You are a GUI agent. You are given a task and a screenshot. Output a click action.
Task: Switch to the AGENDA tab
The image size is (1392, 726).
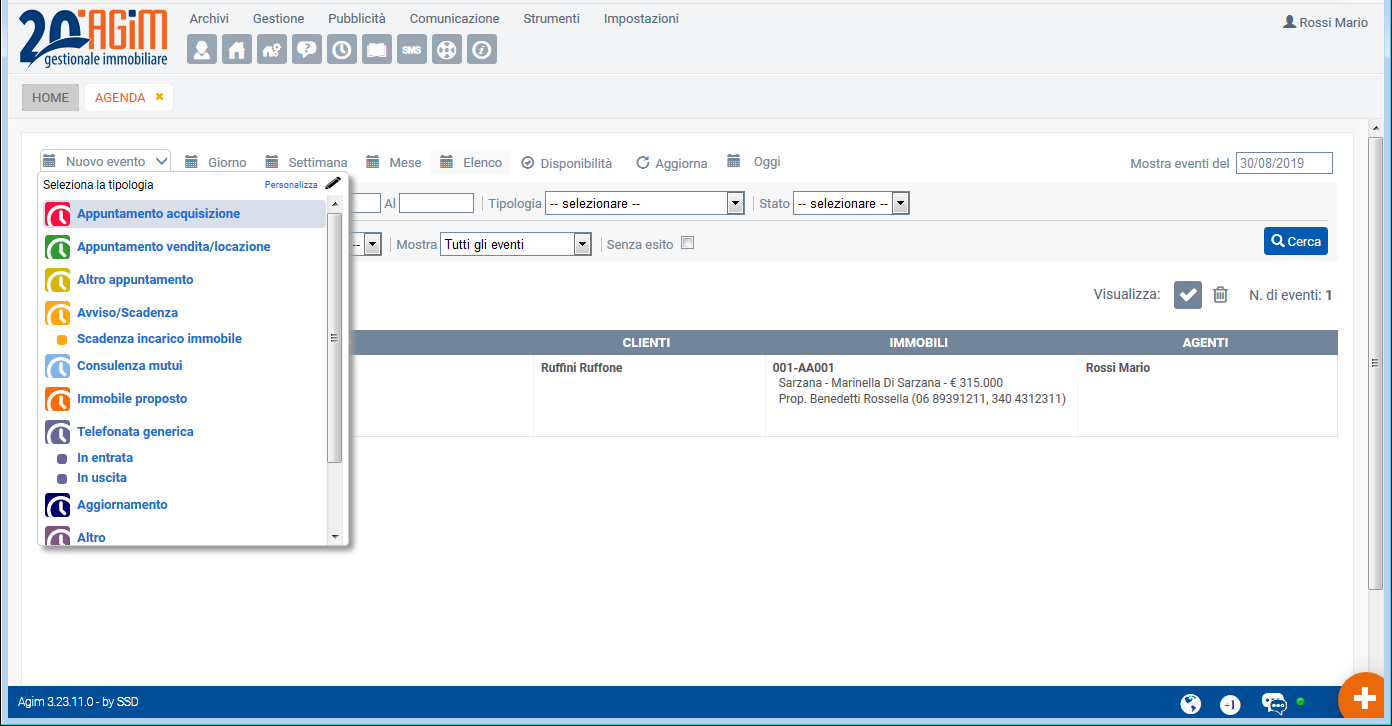tap(120, 97)
